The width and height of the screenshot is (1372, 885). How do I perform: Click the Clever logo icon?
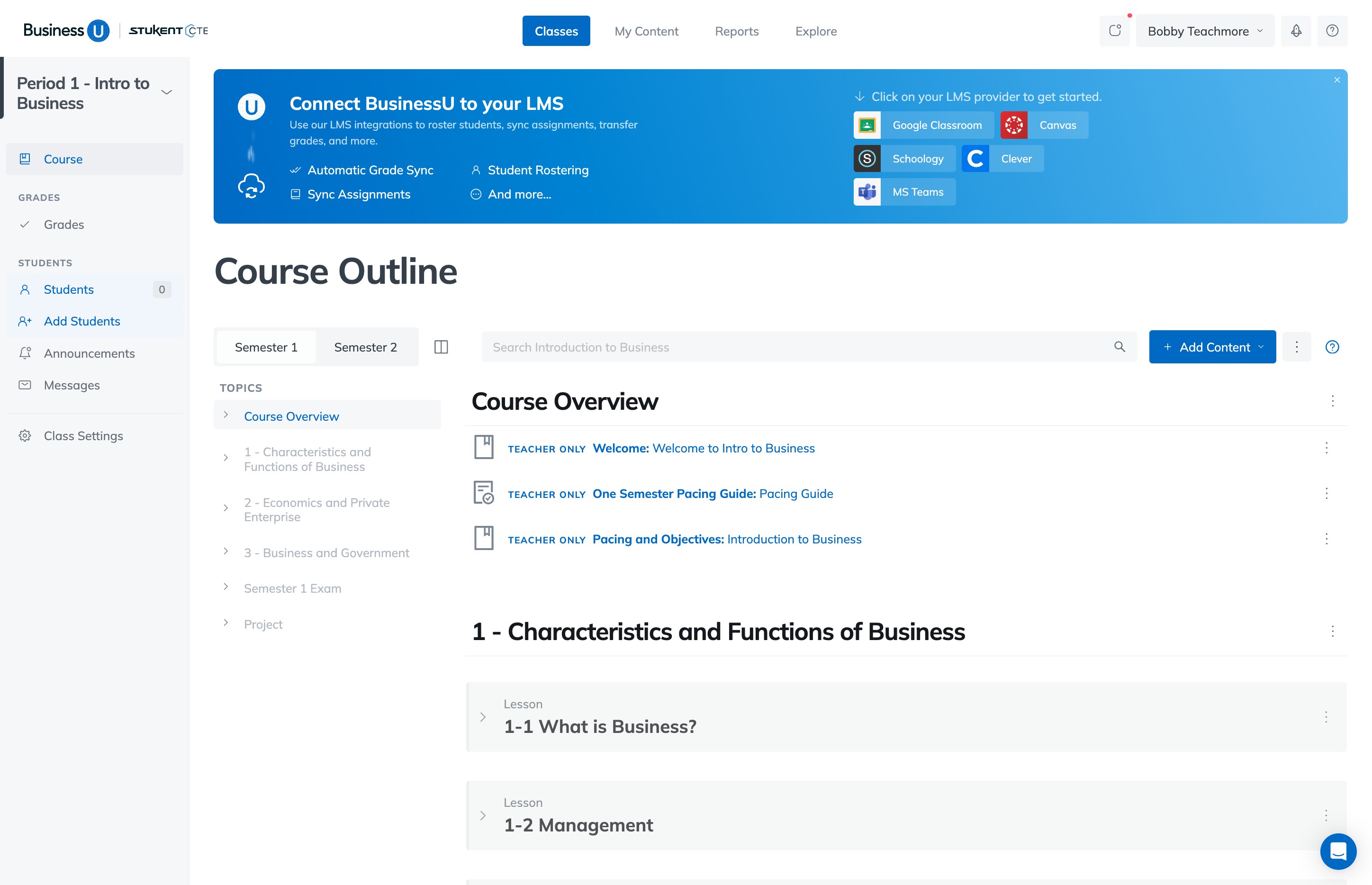[x=975, y=159]
